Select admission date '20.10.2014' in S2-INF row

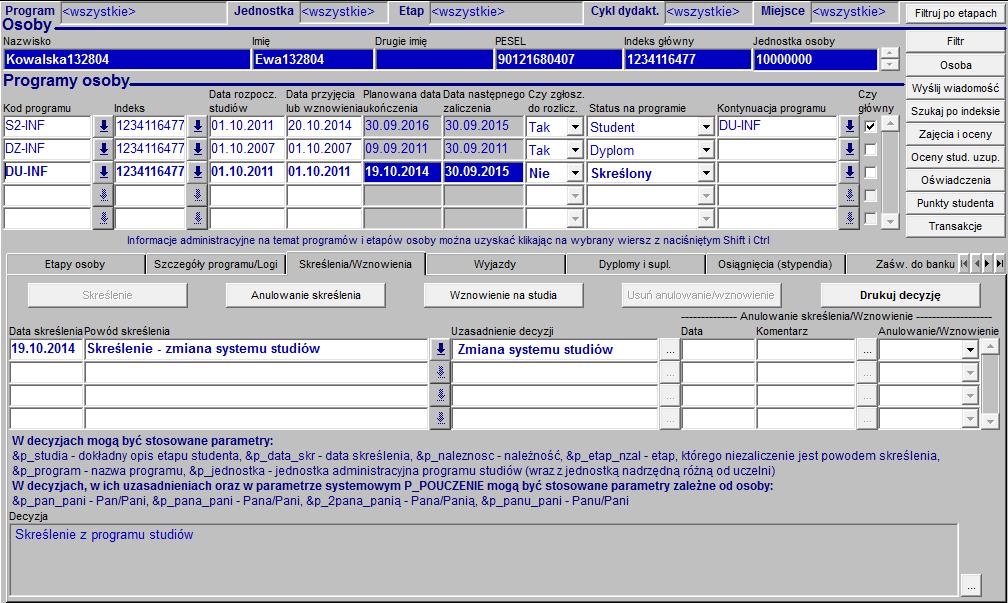coord(324,126)
